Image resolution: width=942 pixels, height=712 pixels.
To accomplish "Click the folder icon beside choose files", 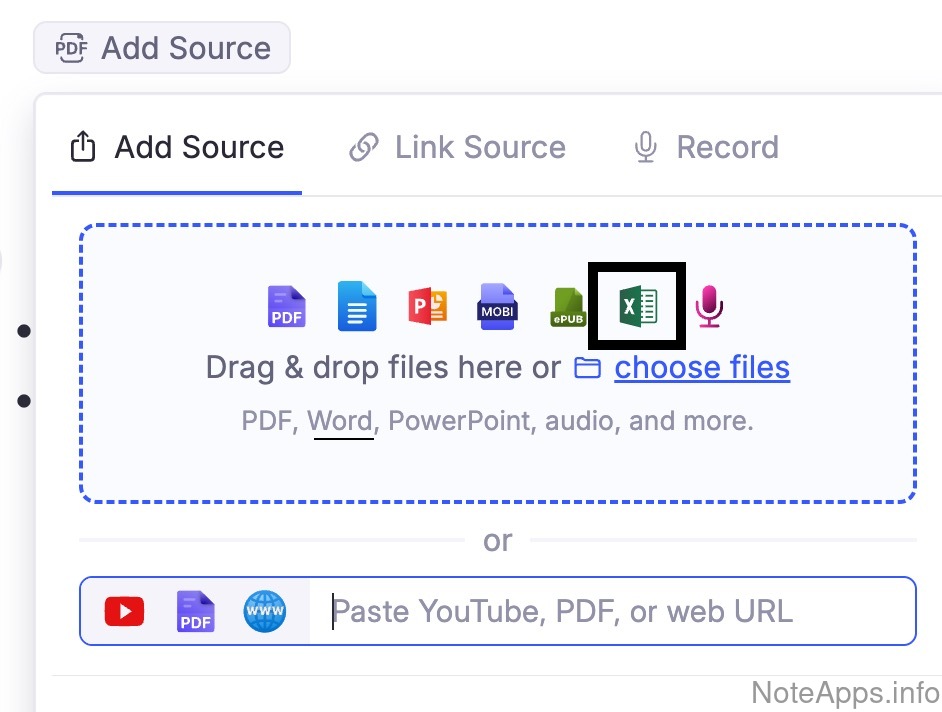I will [587, 368].
